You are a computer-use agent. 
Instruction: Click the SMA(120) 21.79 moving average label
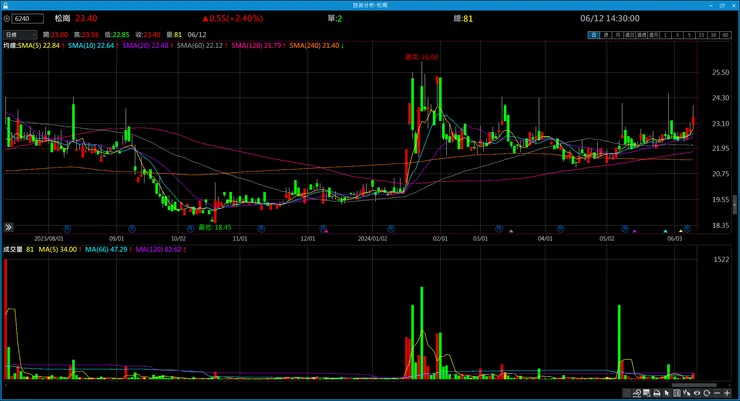tap(258, 46)
